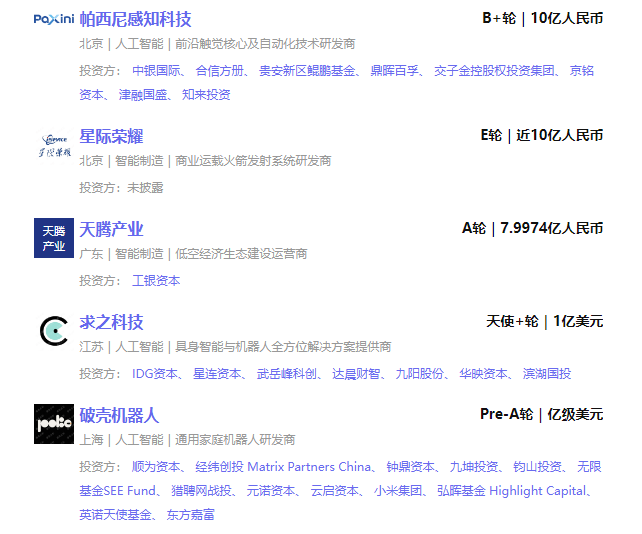Click investor link 鼎晖百孚
The image size is (642, 534).
tap(395, 71)
